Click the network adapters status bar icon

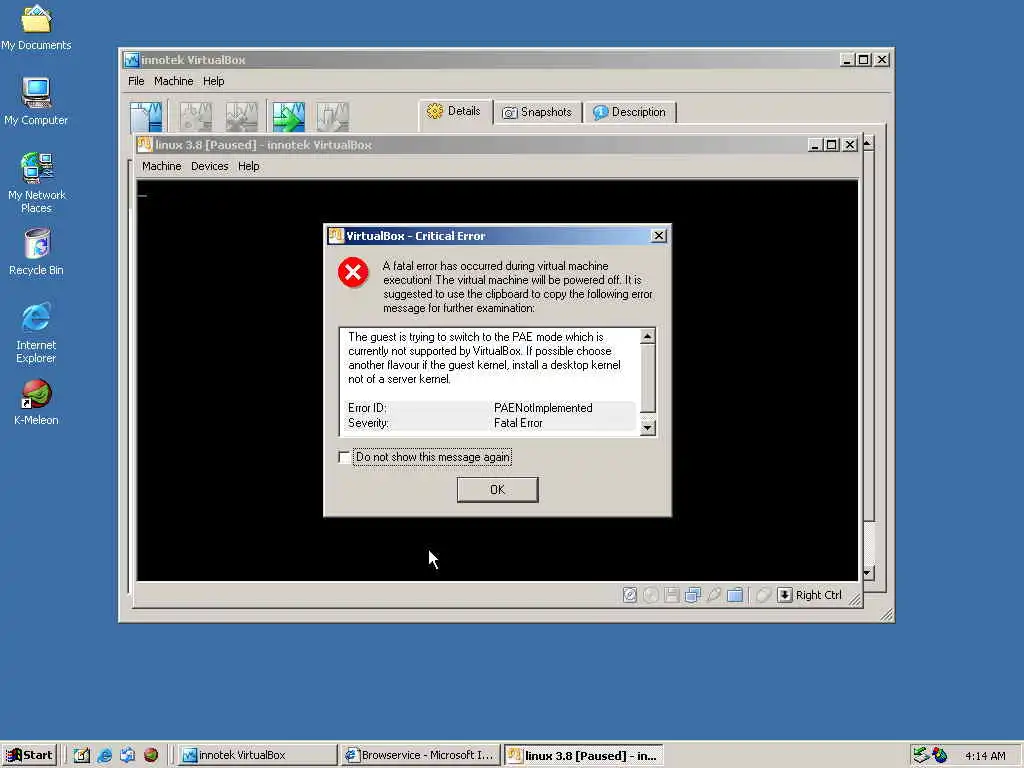692,595
